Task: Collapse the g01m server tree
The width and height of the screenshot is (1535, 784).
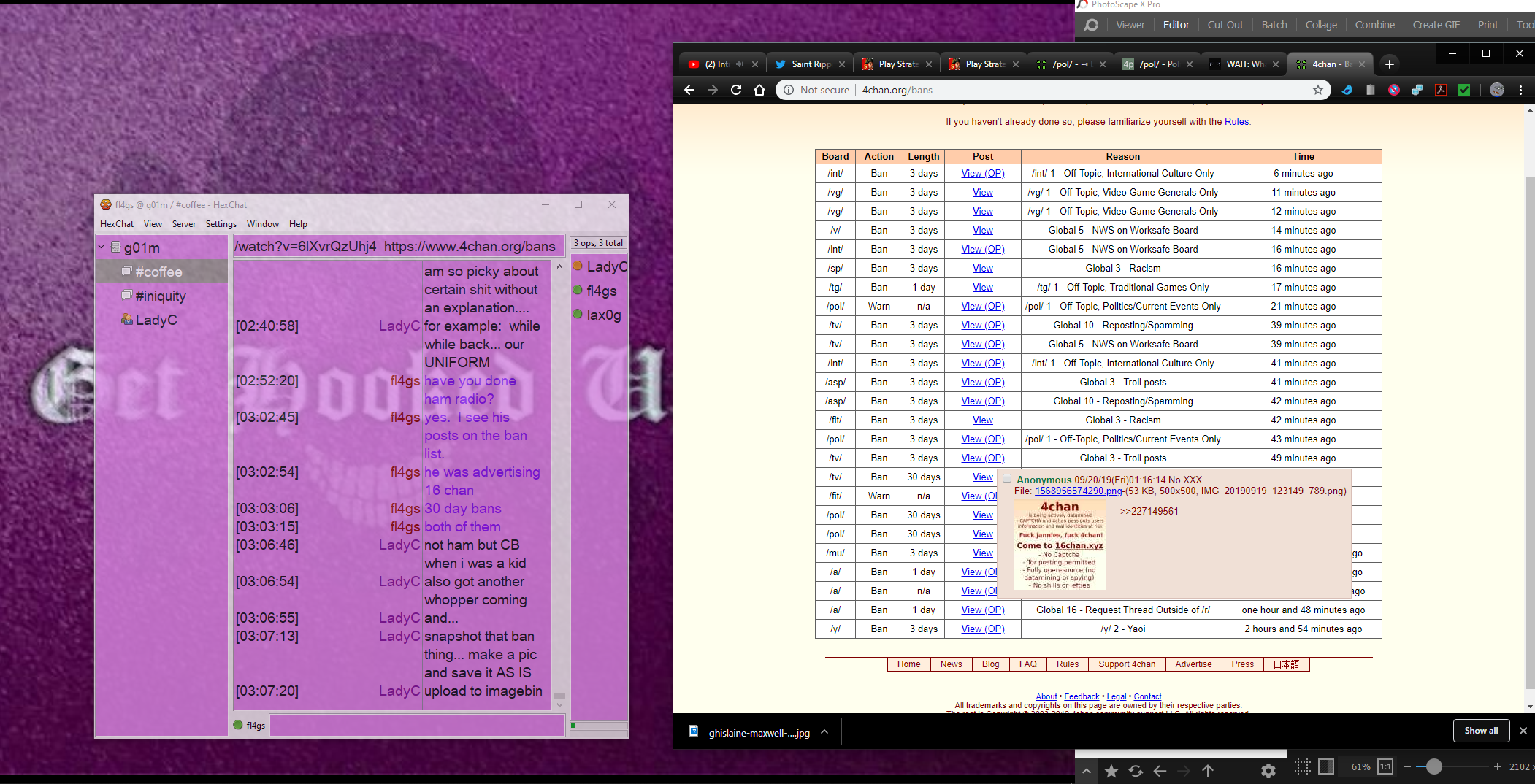Action: tap(102, 247)
